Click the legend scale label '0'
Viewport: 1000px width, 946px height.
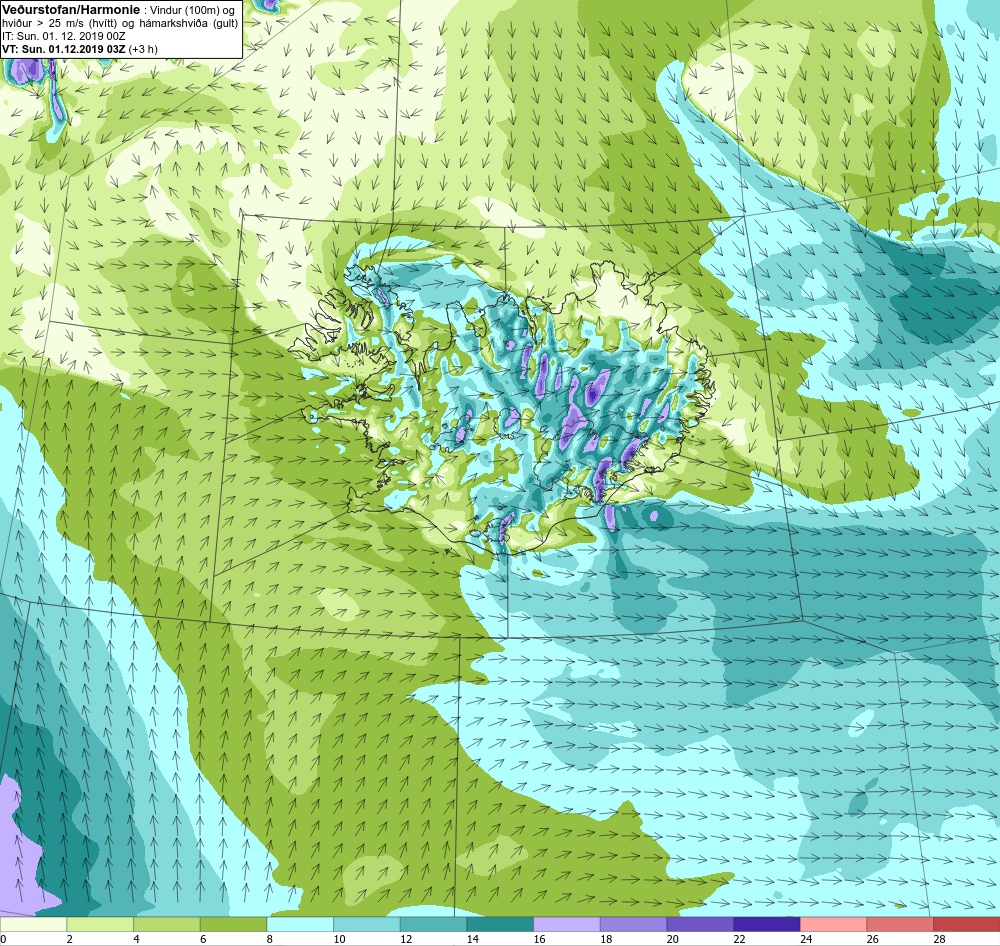pos(3,939)
